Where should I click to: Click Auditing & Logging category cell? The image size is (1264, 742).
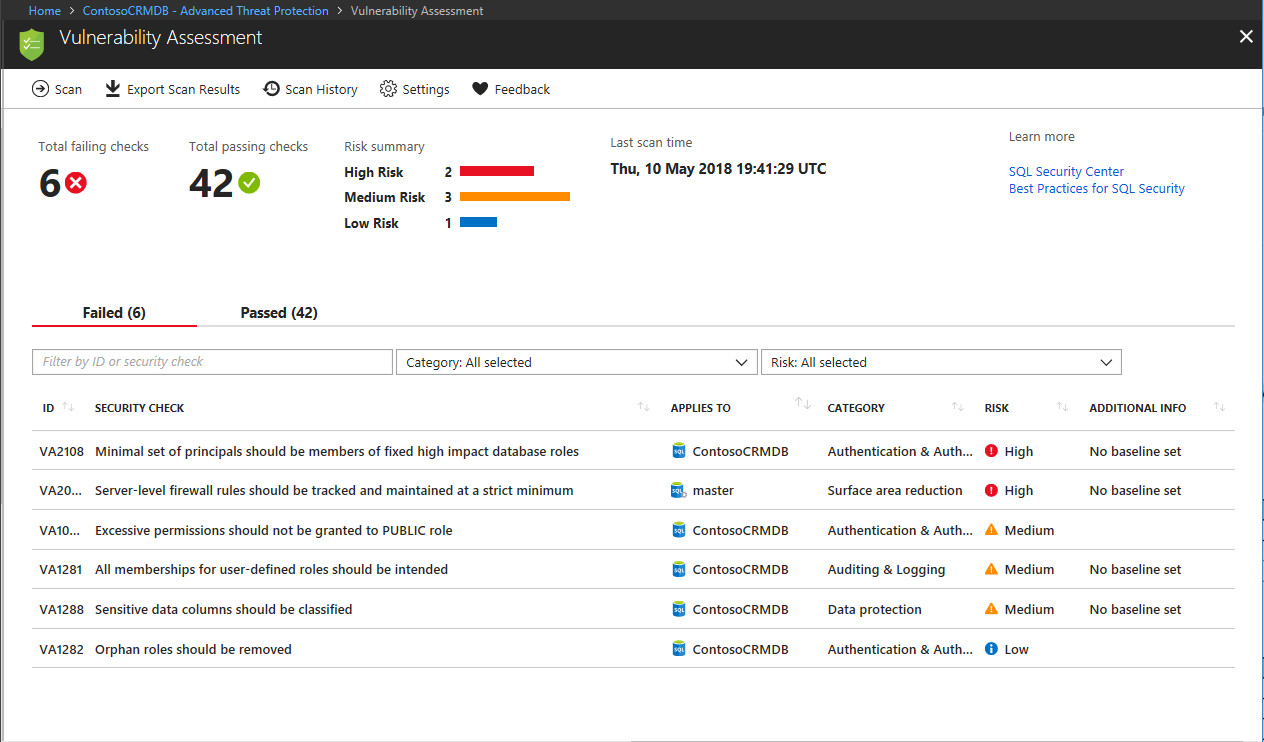[886, 570]
